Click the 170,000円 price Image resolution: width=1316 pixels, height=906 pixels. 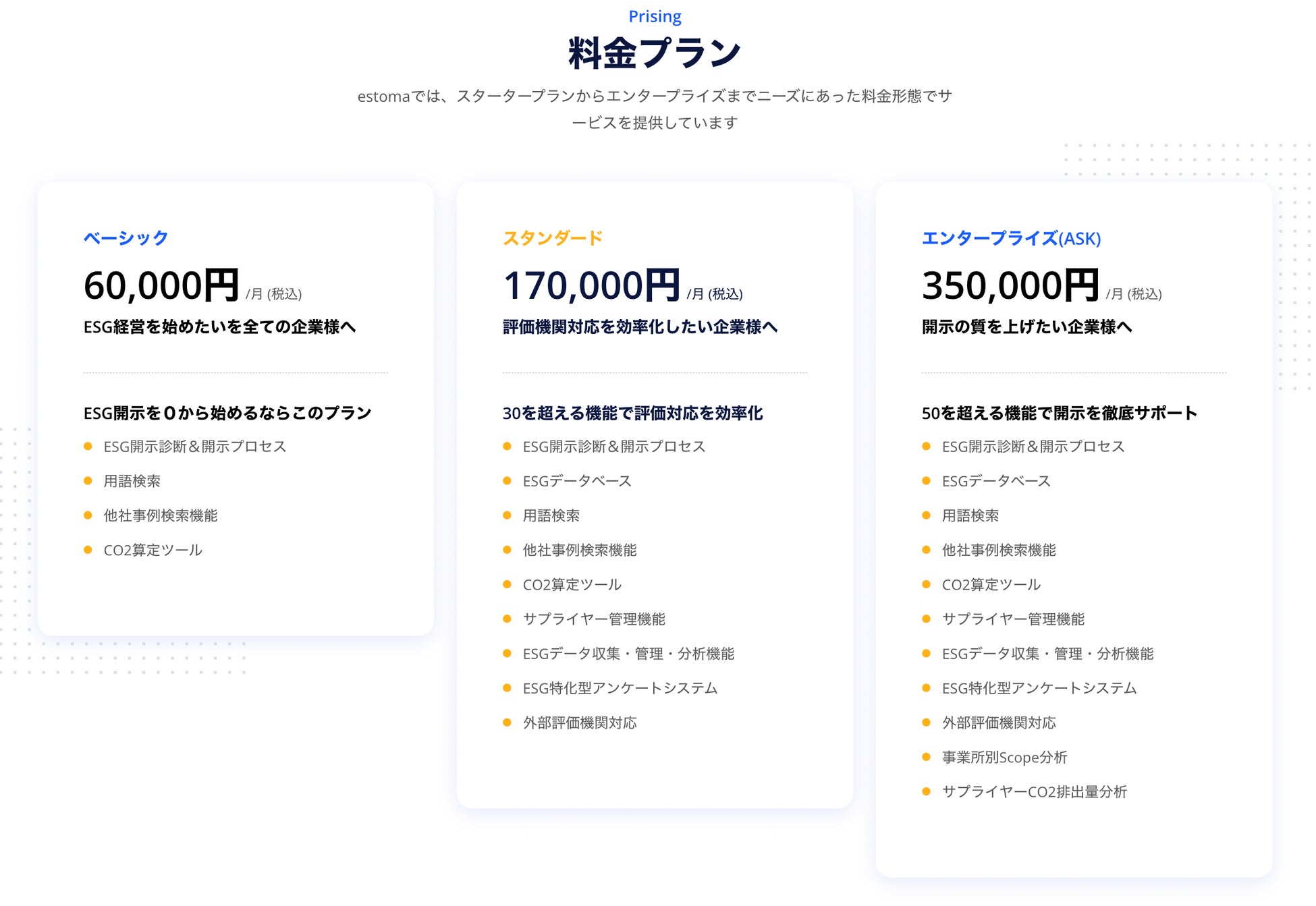(591, 285)
